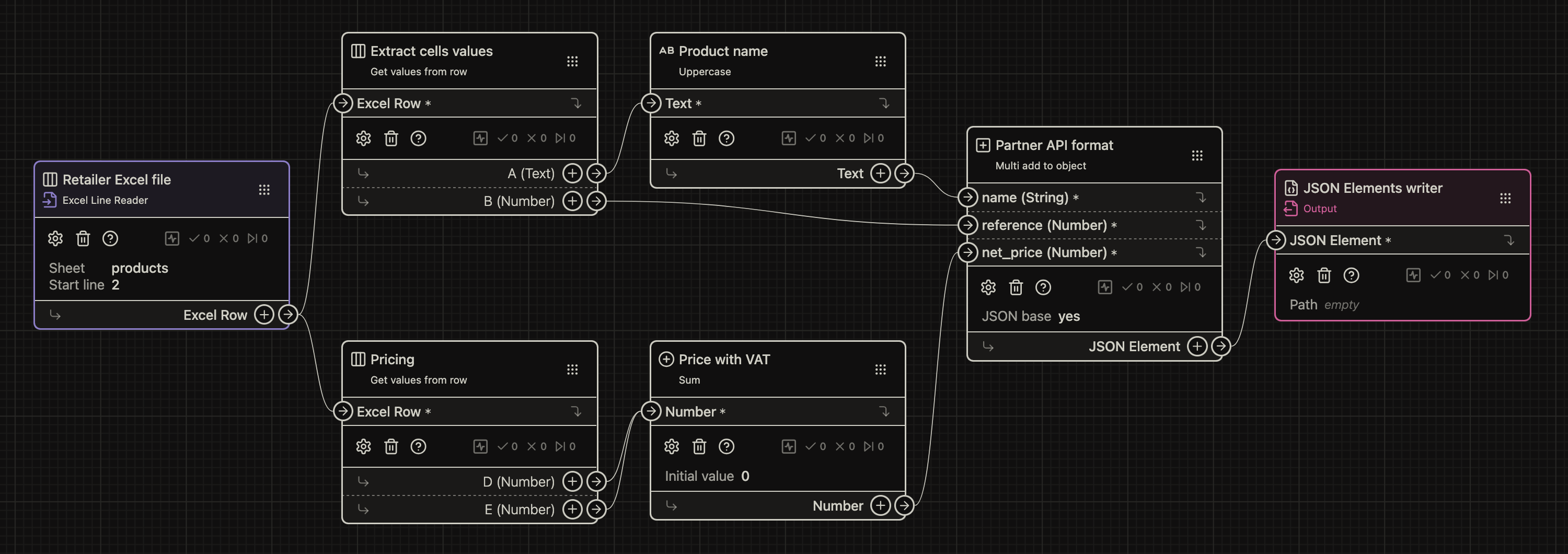Expand Number input of Price with VAT
This screenshot has width=1568, height=554.
click(x=884, y=412)
